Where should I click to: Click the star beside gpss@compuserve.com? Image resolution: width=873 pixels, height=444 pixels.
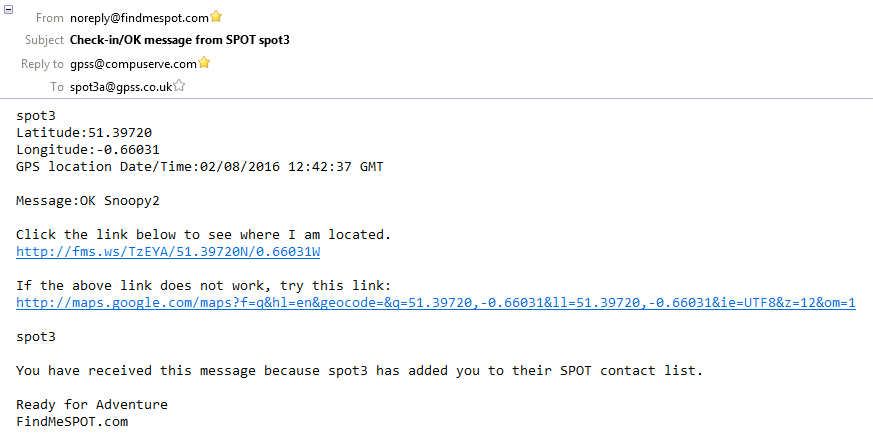pos(204,63)
